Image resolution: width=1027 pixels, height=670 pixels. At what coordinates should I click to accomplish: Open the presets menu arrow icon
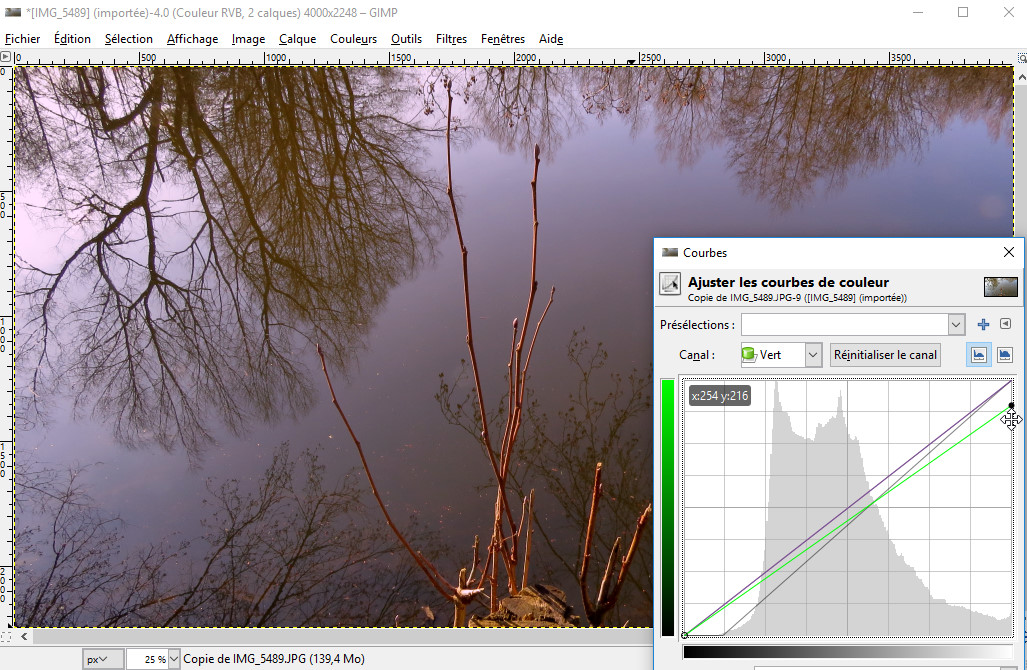tap(1006, 324)
